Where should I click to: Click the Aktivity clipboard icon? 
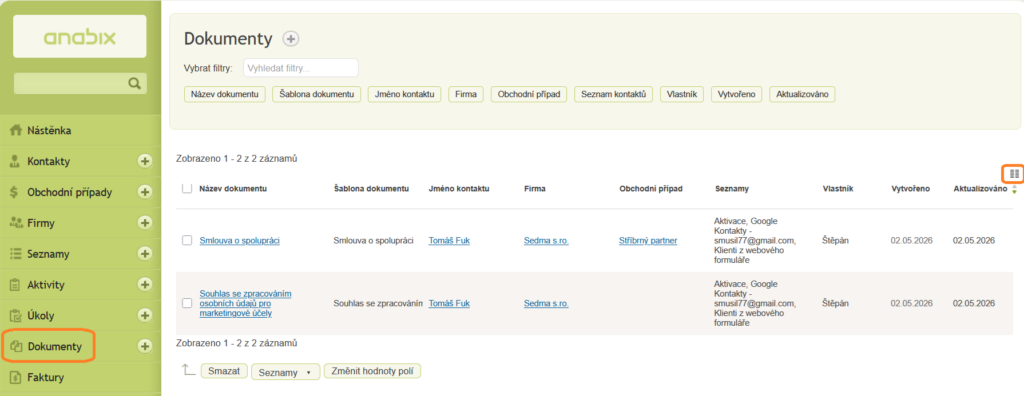click(x=16, y=284)
